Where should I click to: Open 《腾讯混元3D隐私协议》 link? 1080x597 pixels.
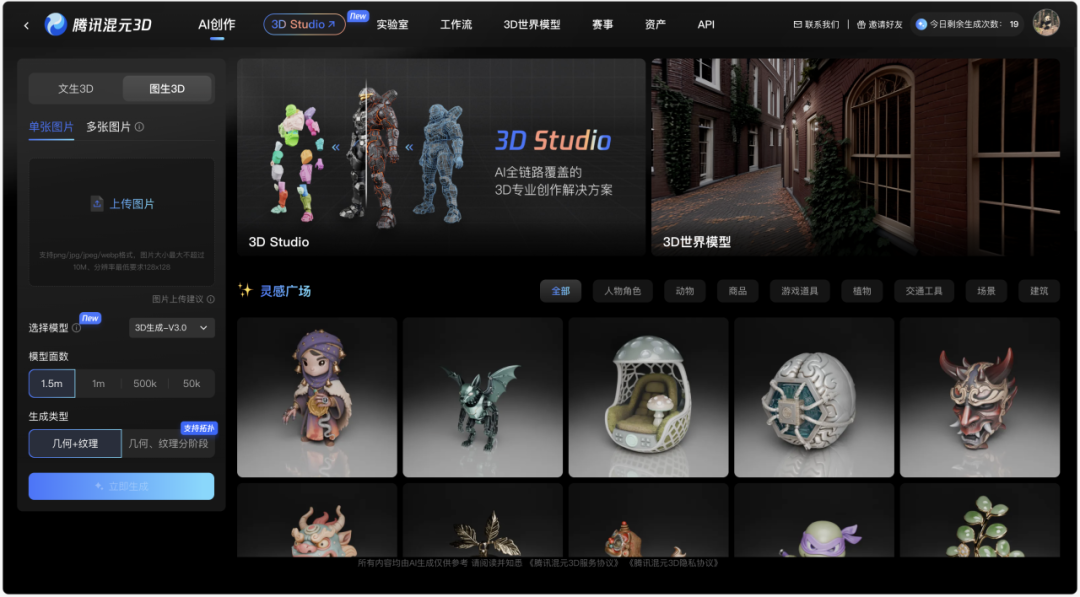tap(675, 563)
